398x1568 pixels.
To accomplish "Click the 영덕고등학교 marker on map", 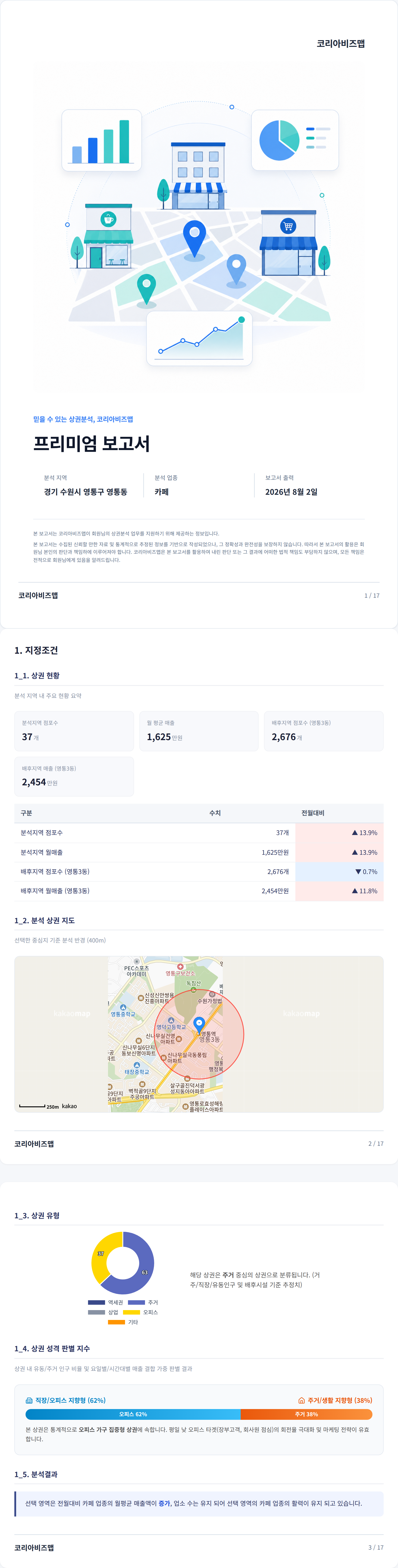I will pyautogui.click(x=171, y=1020).
